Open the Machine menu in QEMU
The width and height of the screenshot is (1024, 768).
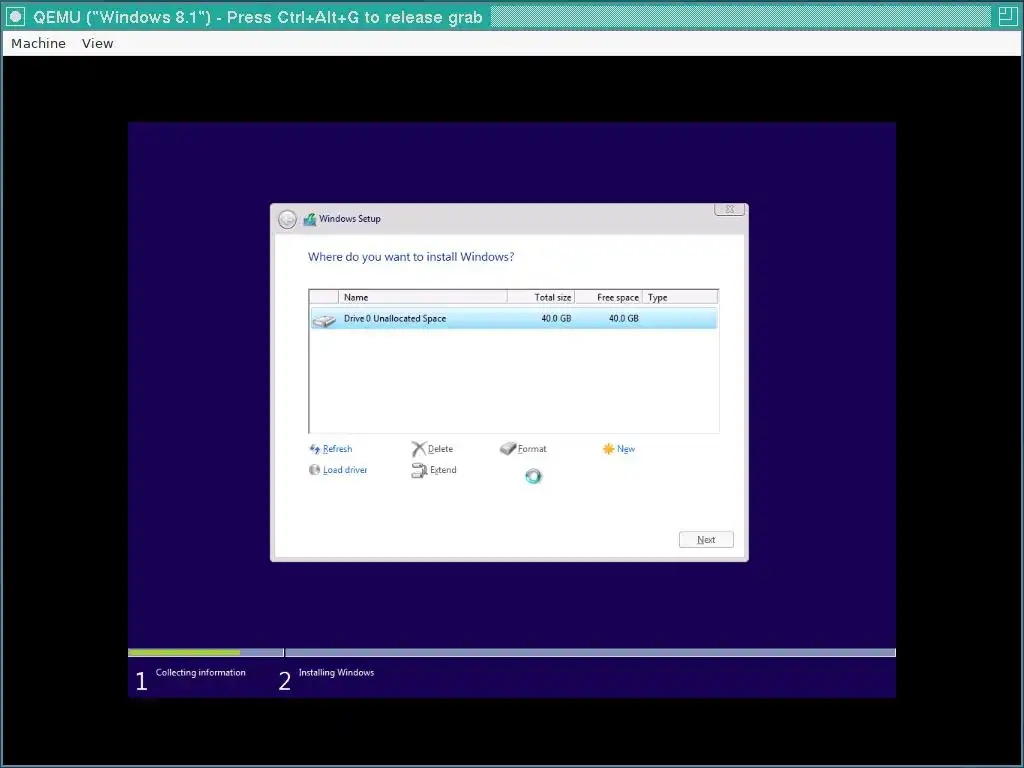coord(39,43)
